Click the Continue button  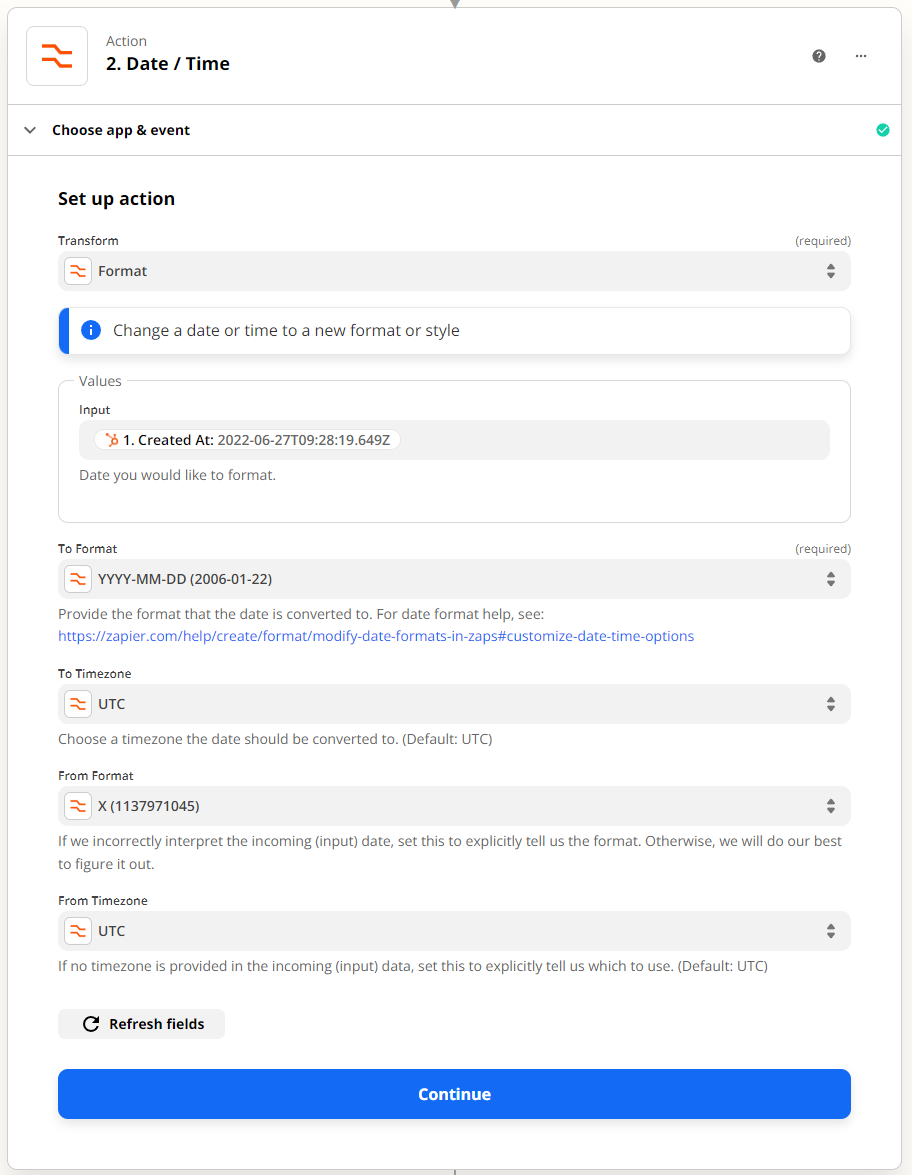[454, 1094]
